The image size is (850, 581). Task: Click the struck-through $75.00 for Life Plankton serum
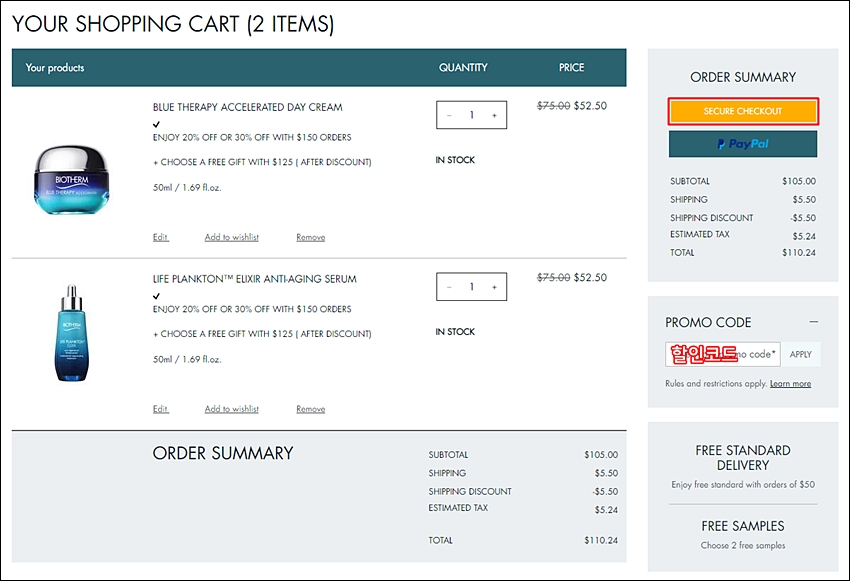(553, 277)
